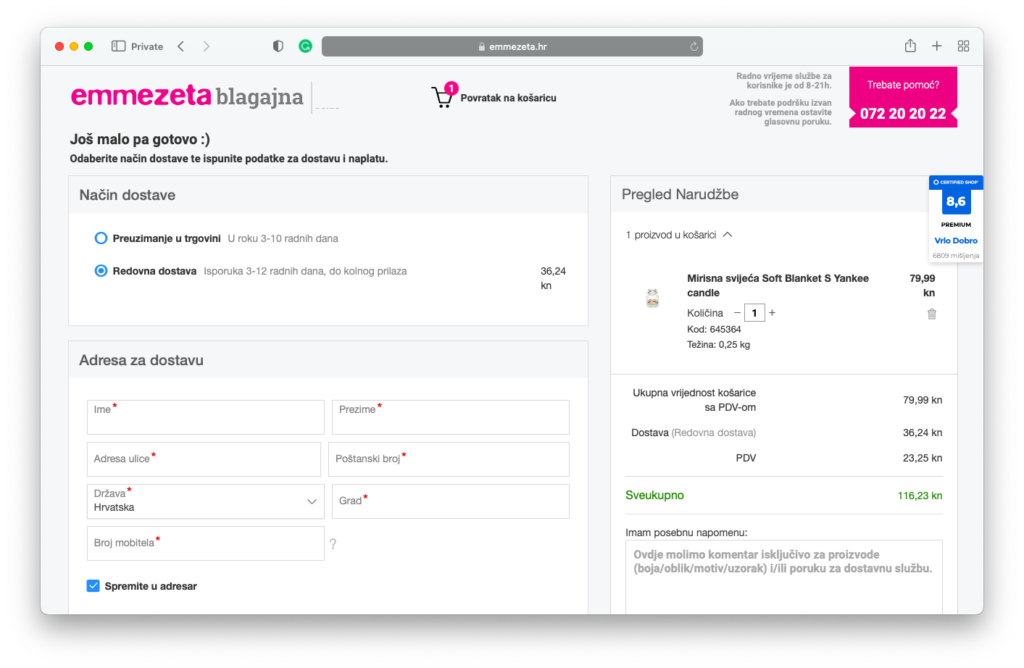Click the Ime input field
This screenshot has height=668, width=1024.
(x=206, y=417)
